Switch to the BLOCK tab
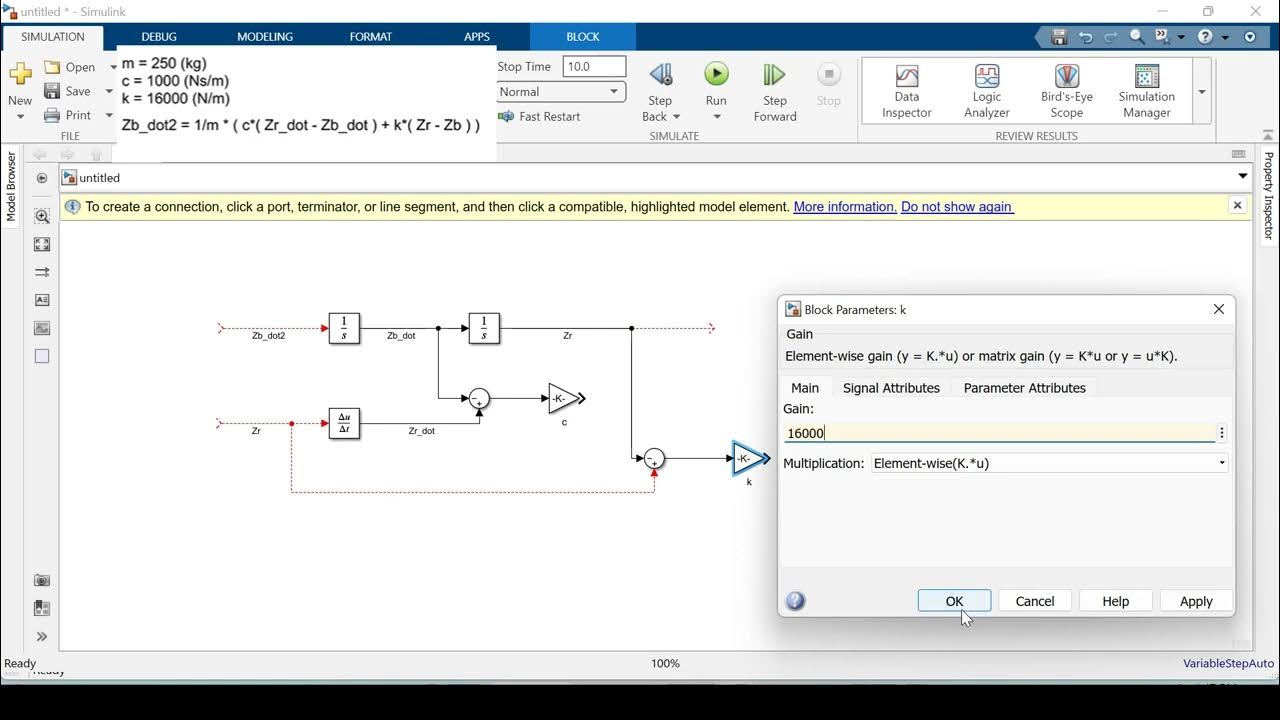 [583, 36]
